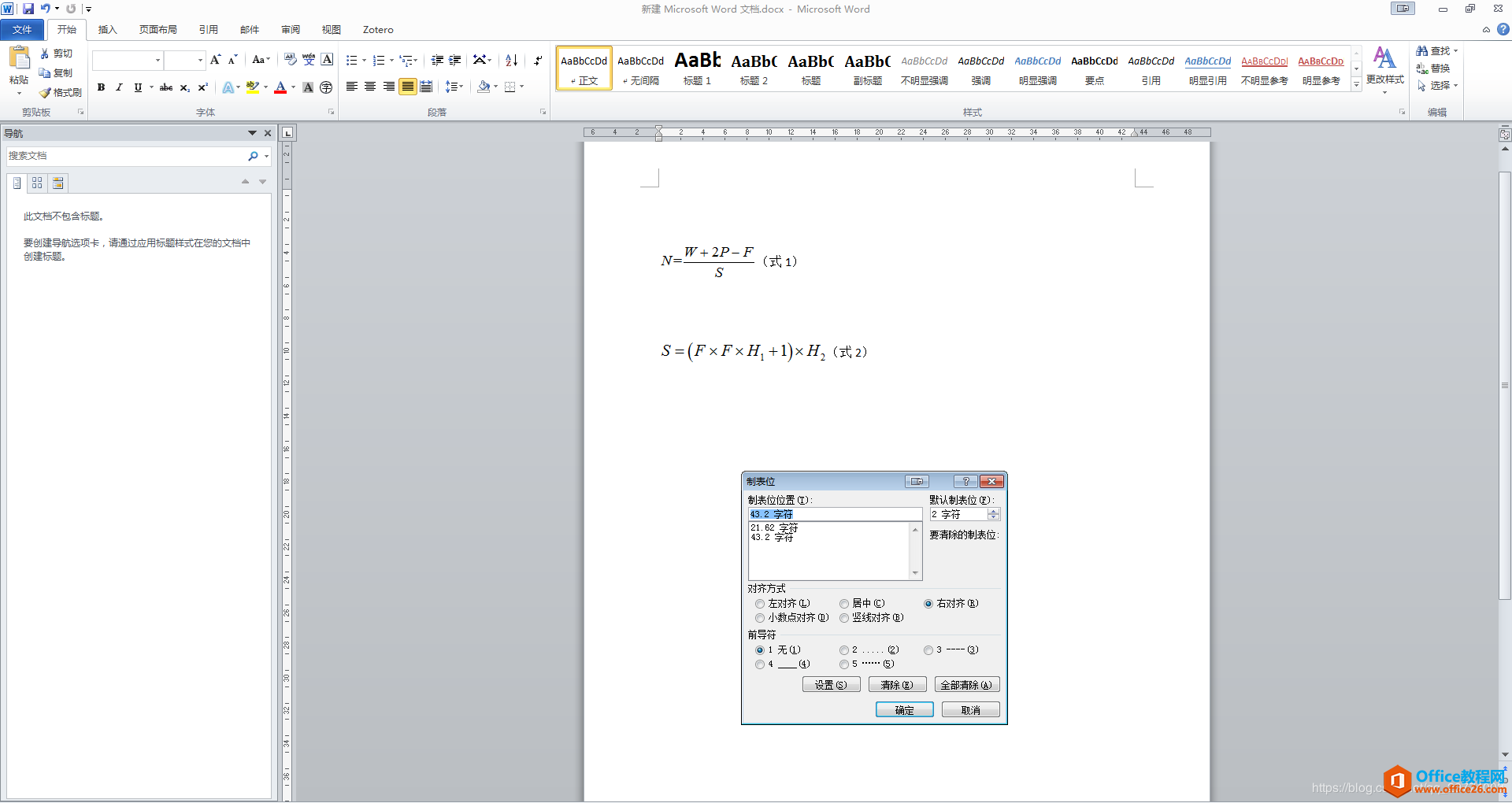Viewport: 1512px width, 803px height.
Task: Switch to the 插入 ribbon tab
Action: [x=106, y=29]
